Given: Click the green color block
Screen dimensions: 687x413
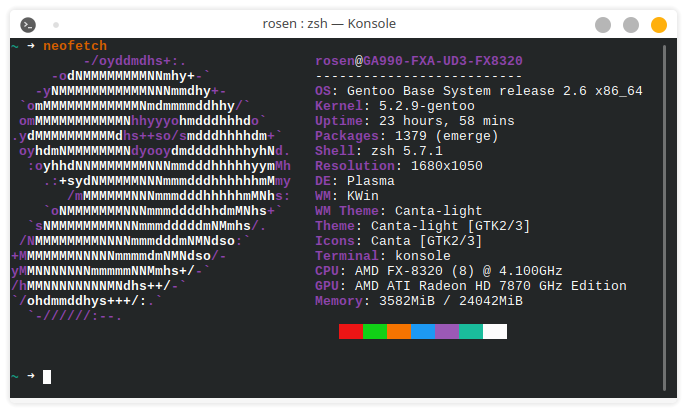Looking at the screenshot, I should click(x=375, y=332).
